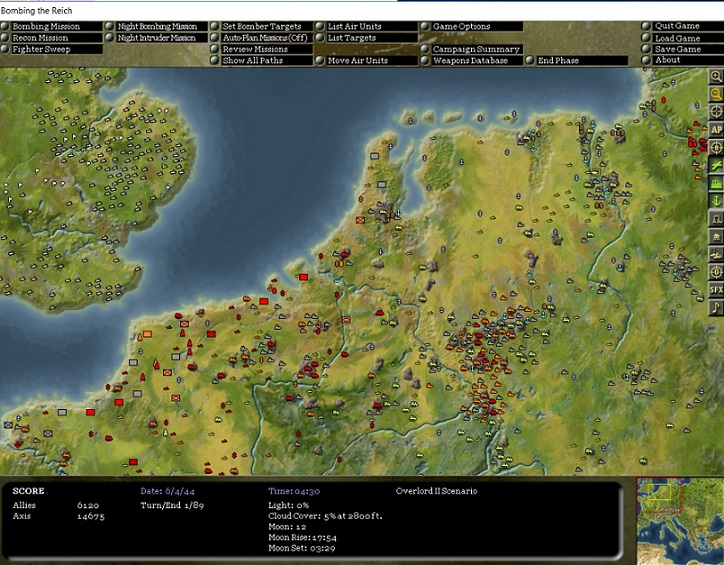Click the Moon Rise: 17:54 text
The width and height of the screenshot is (724, 565).
tap(302, 538)
